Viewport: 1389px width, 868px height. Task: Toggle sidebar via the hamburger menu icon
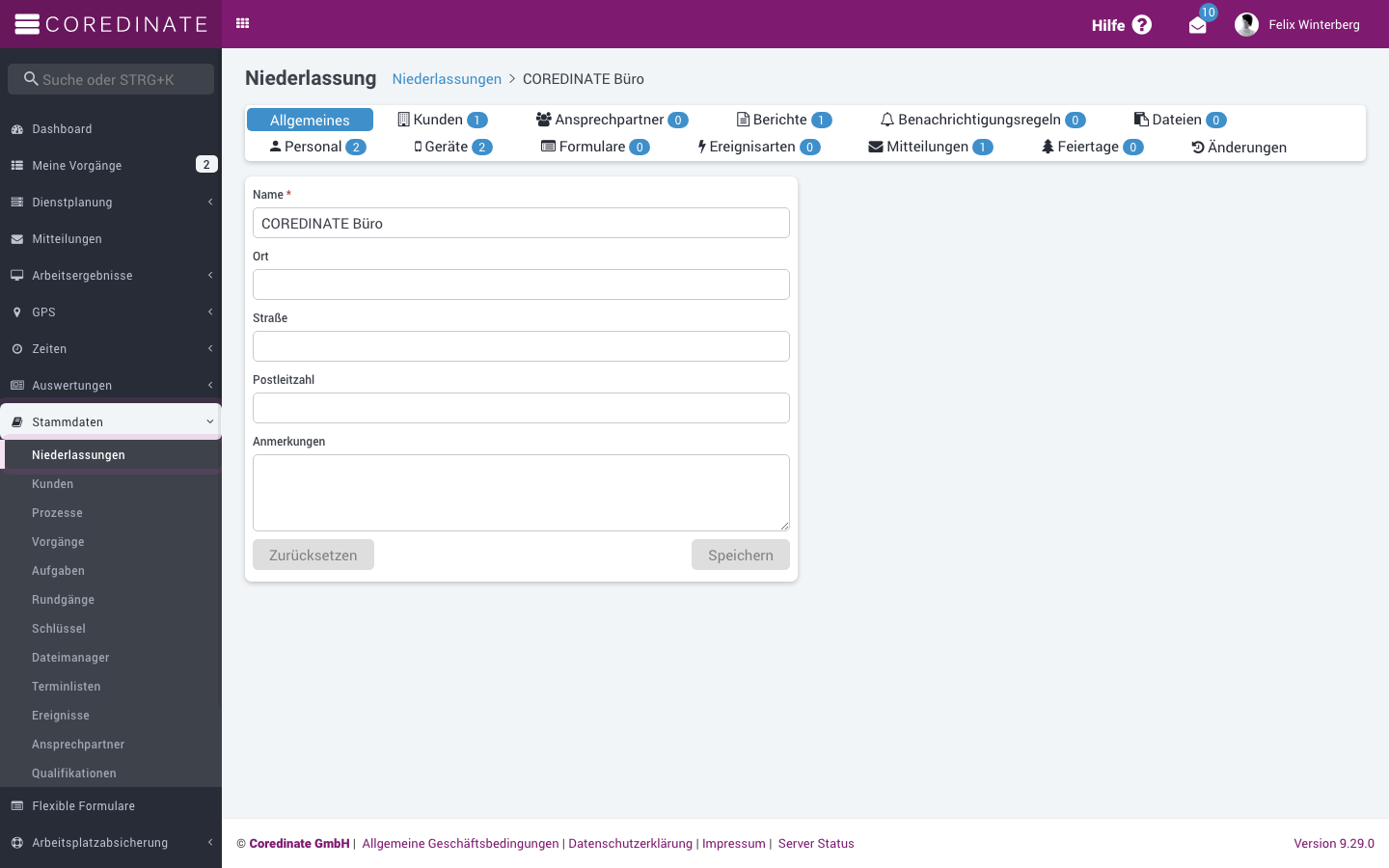(27, 24)
